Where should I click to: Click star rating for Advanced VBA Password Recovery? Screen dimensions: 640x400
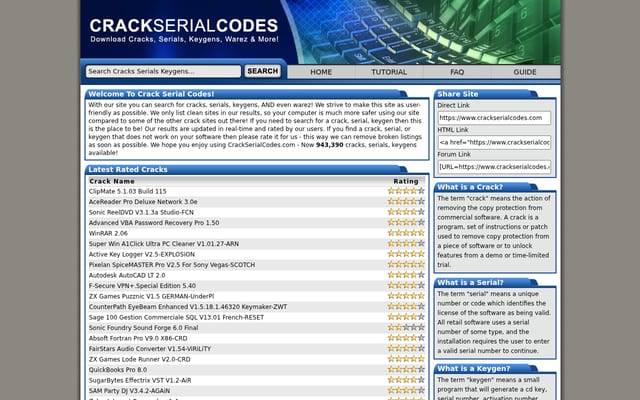pos(406,222)
